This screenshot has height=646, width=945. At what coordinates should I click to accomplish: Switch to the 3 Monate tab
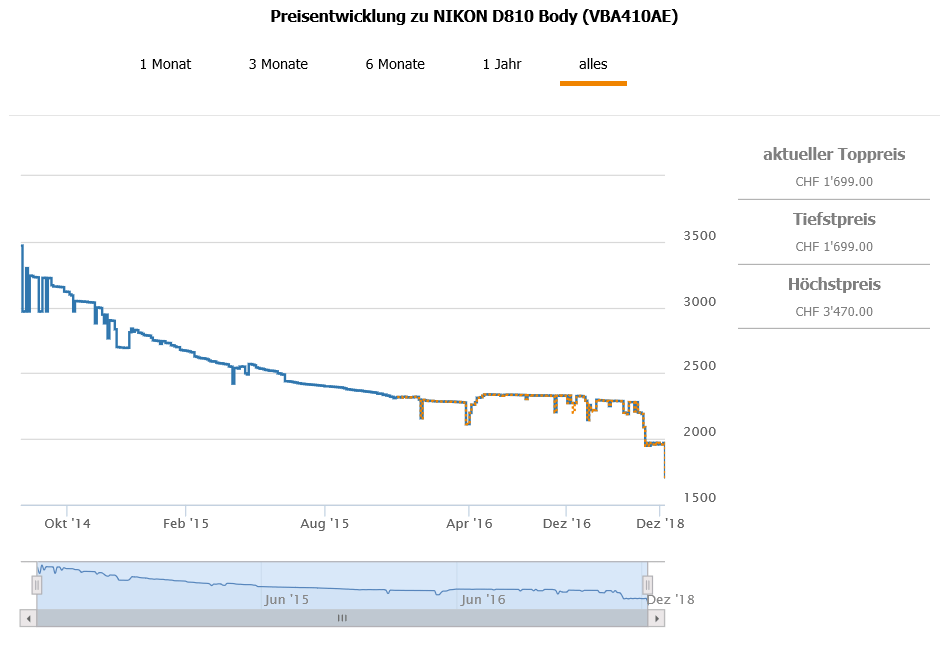pos(278,64)
